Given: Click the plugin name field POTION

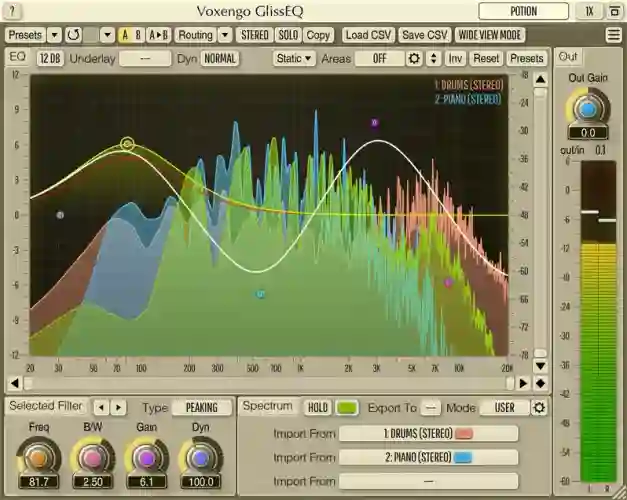Looking at the screenshot, I should [x=523, y=11].
